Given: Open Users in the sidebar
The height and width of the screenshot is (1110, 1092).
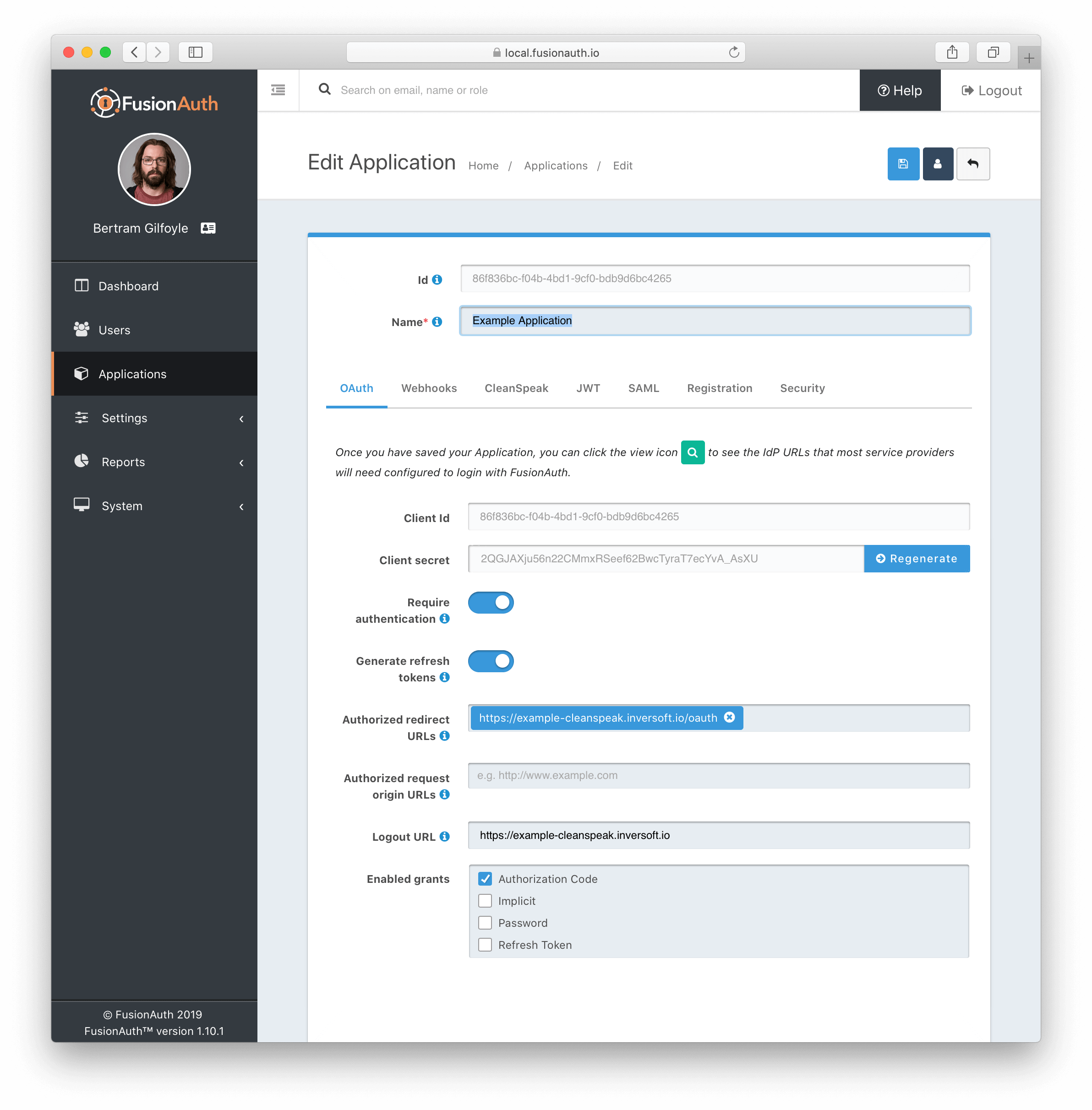Looking at the screenshot, I should coord(154,330).
